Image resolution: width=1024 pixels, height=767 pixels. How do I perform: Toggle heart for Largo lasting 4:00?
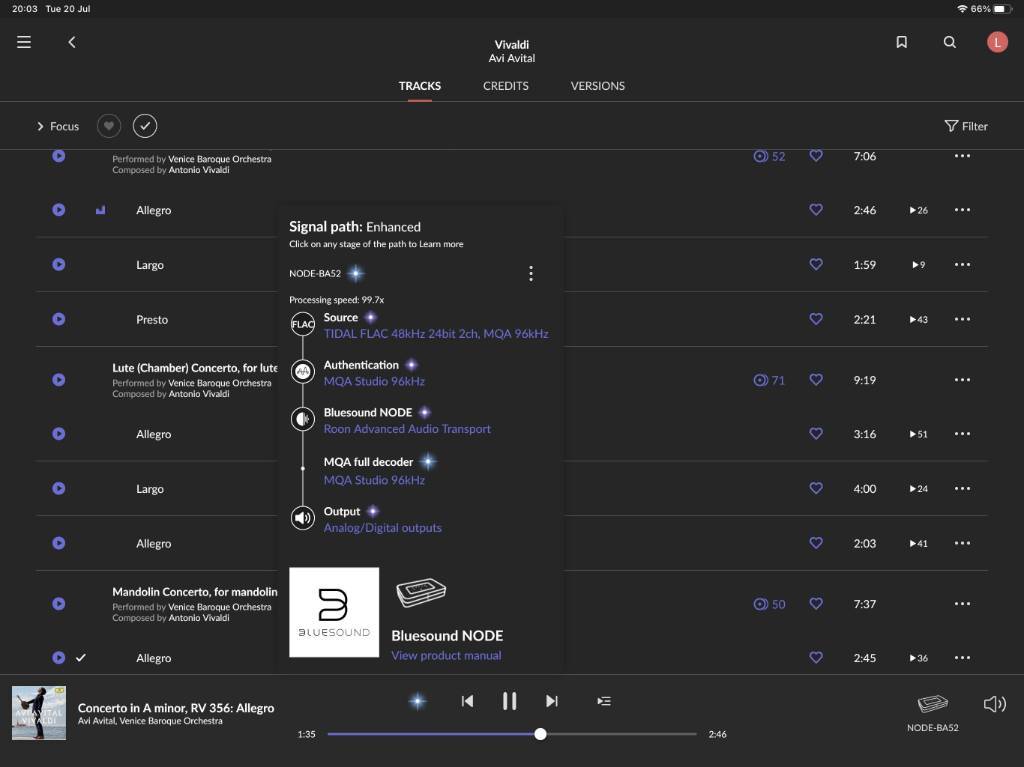(x=816, y=488)
